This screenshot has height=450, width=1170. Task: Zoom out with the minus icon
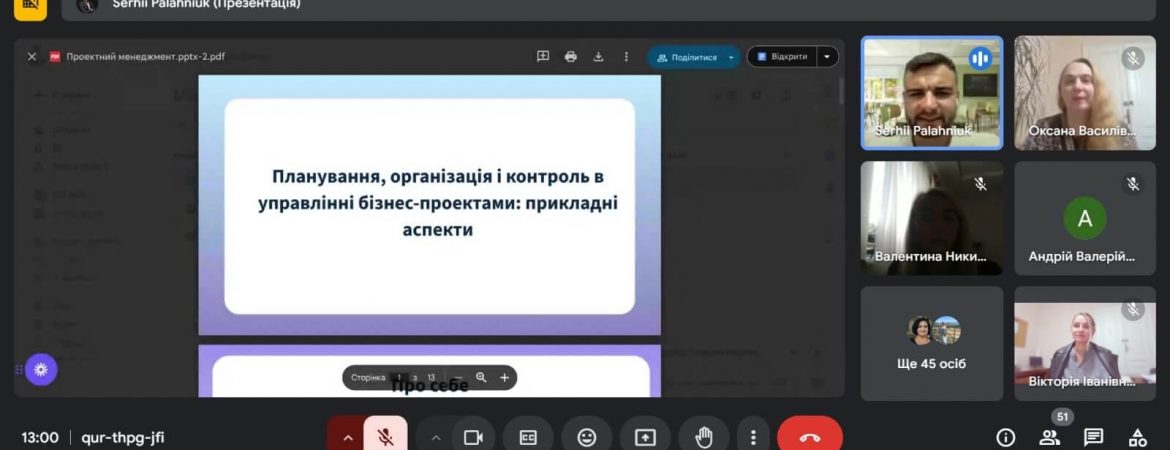[458, 378]
